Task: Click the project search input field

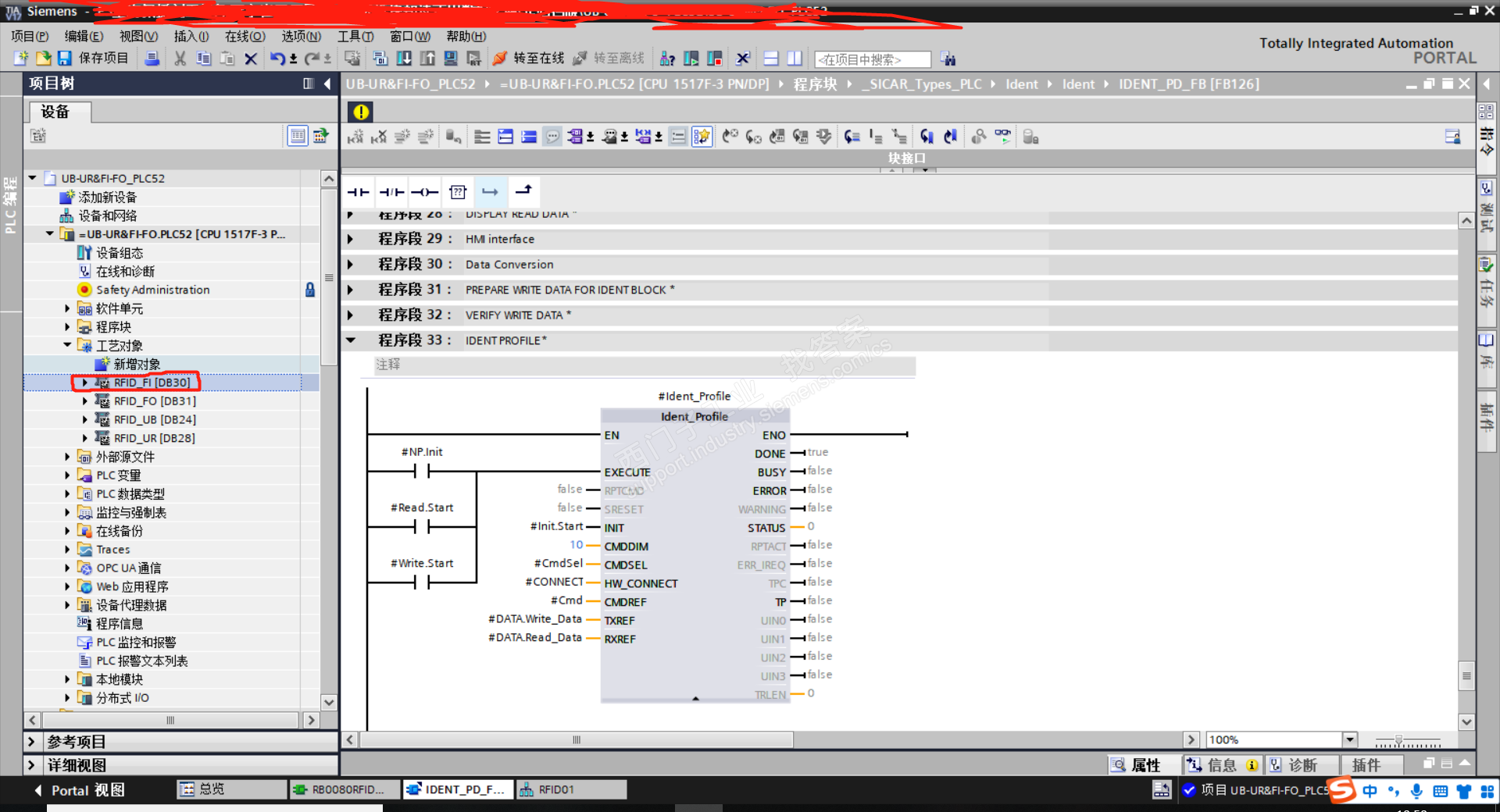Action: click(x=873, y=59)
